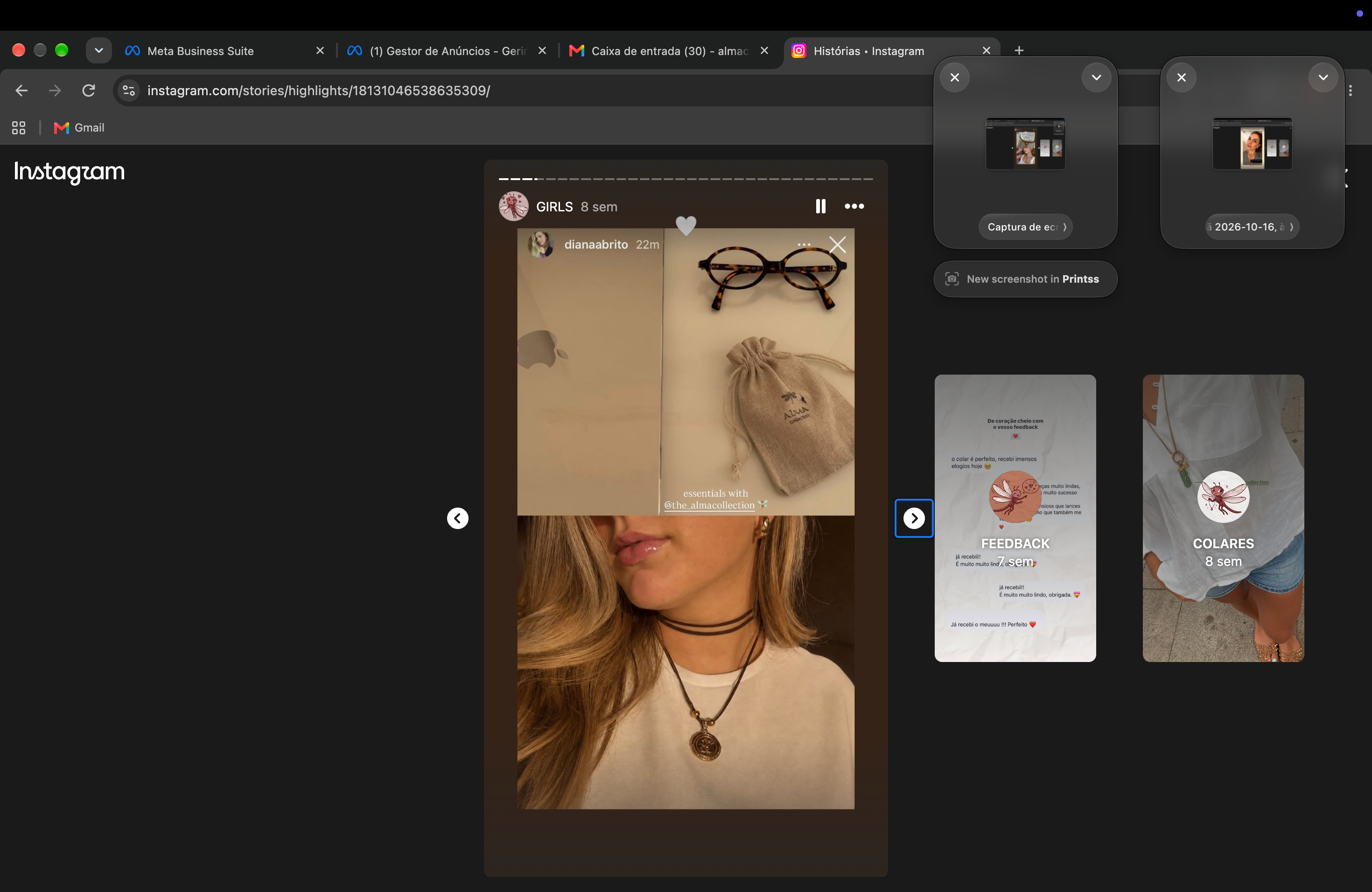Navigate forward in browser history

pyautogui.click(x=55, y=91)
